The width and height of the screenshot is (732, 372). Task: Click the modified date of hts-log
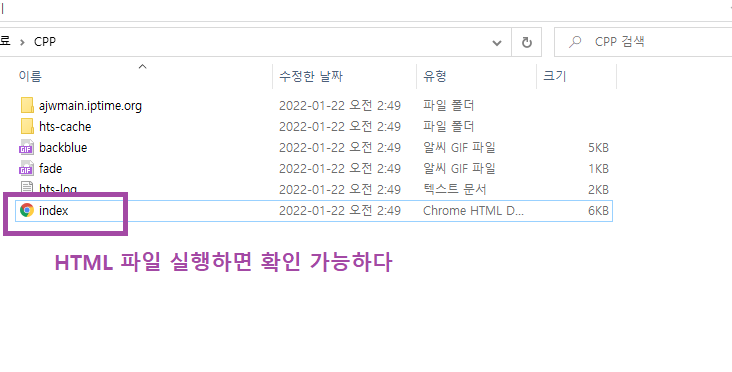pos(340,190)
